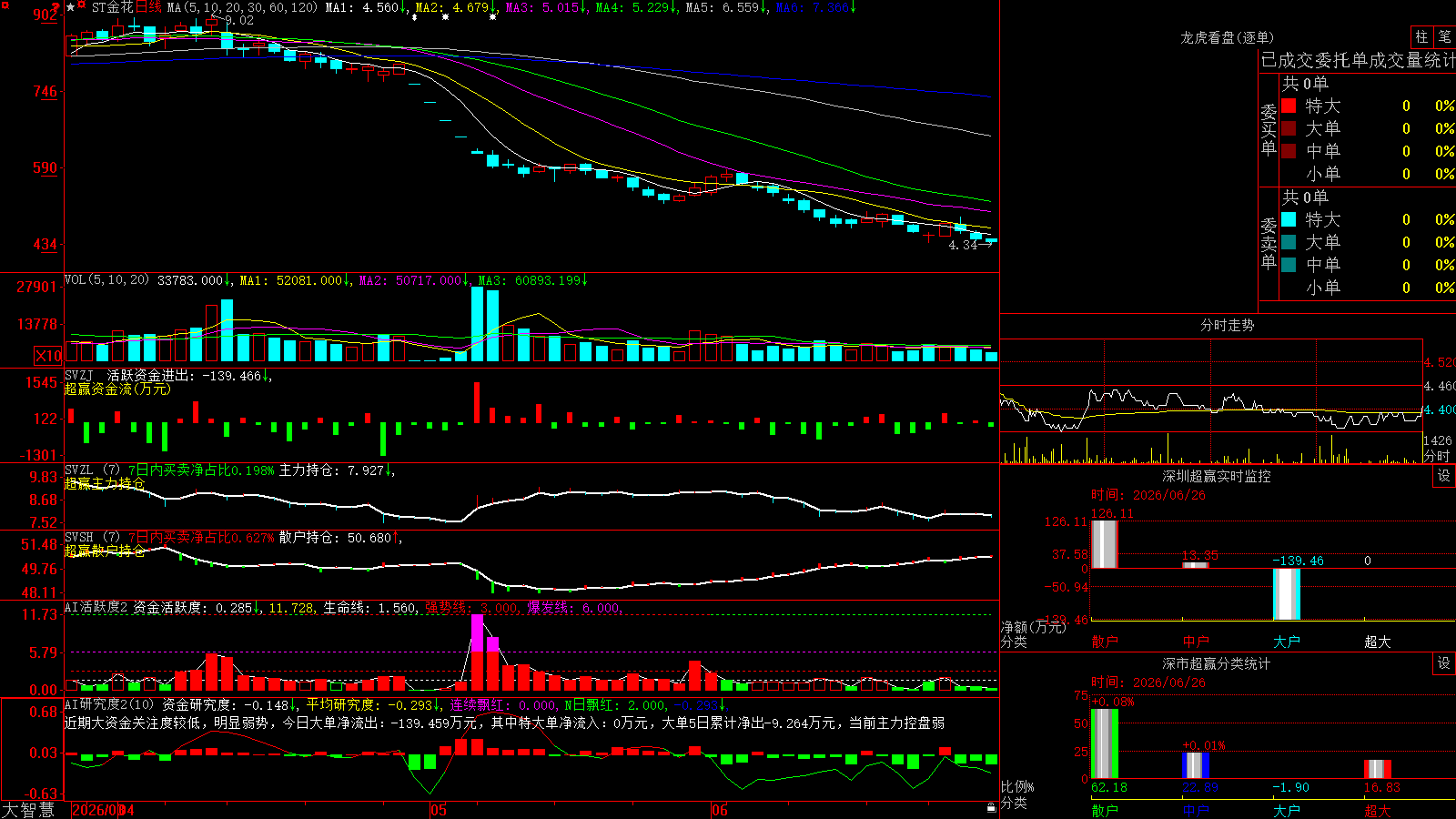The width and height of the screenshot is (1456, 819).
Task: Click the 9.02 high price annotation
Action: [x=239, y=20]
